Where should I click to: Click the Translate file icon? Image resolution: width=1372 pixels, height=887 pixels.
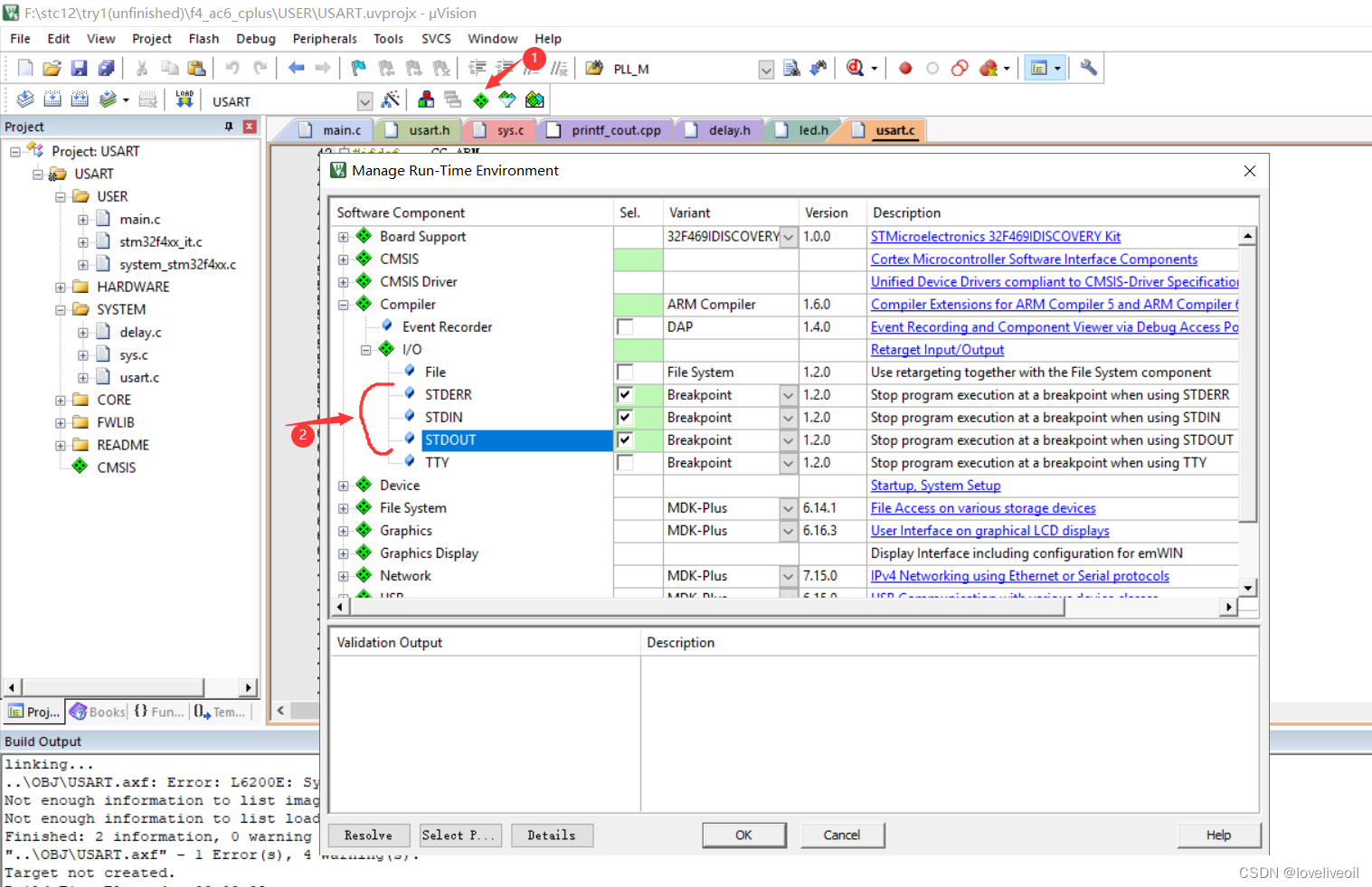[25, 99]
